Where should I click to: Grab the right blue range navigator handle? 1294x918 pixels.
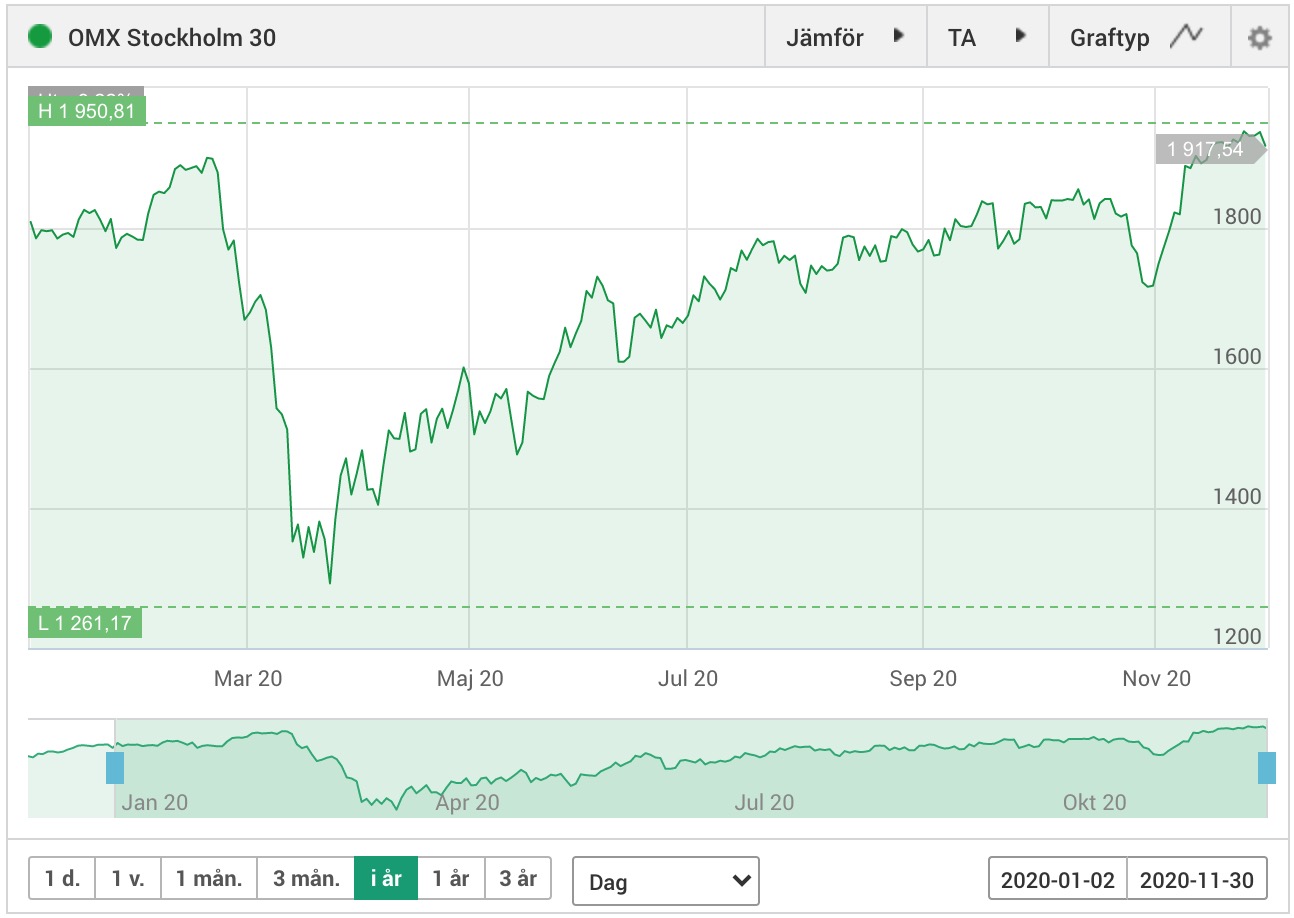click(x=1267, y=768)
